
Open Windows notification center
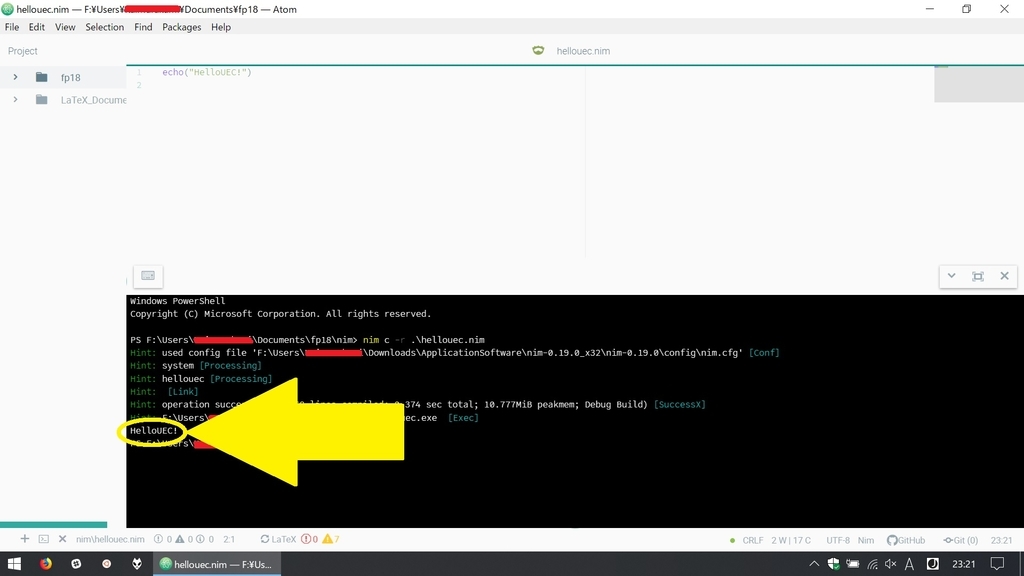tap(997, 564)
